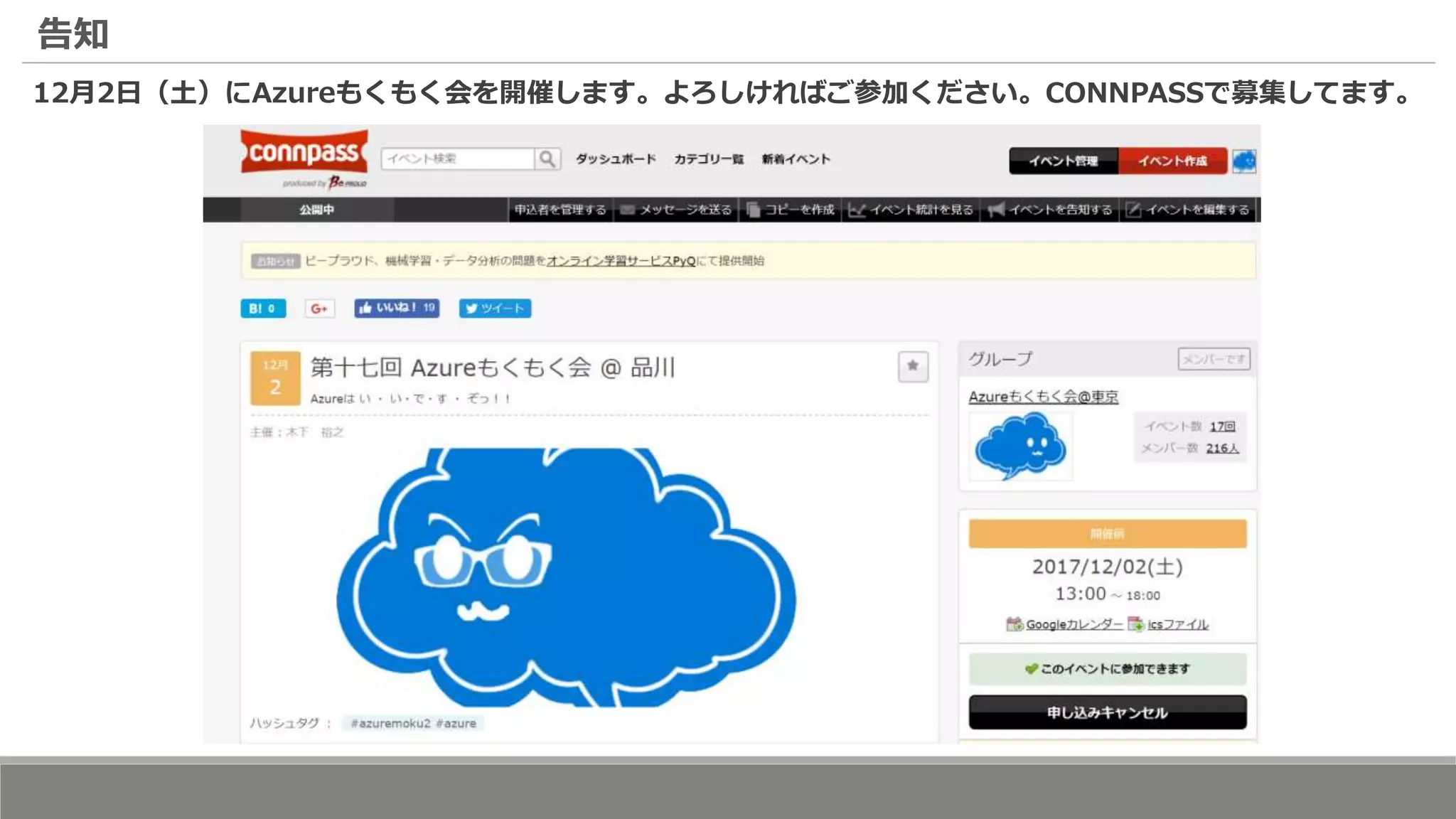Image resolution: width=1456 pixels, height=819 pixels.
Task: Click the organizer name 木下 裕之
Action: pyautogui.click(x=315, y=432)
